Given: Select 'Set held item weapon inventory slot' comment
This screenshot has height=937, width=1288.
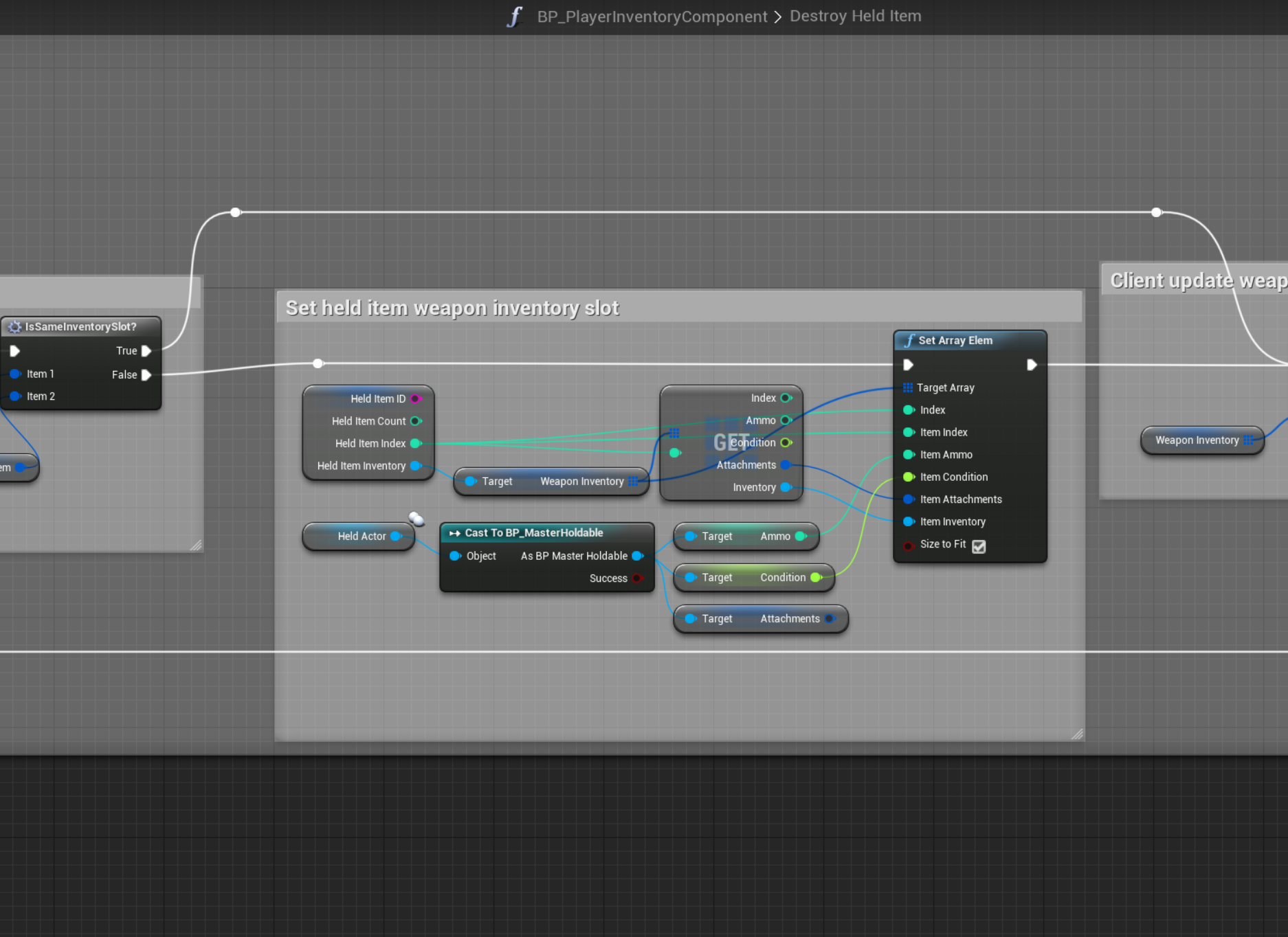Looking at the screenshot, I should pyautogui.click(x=452, y=308).
